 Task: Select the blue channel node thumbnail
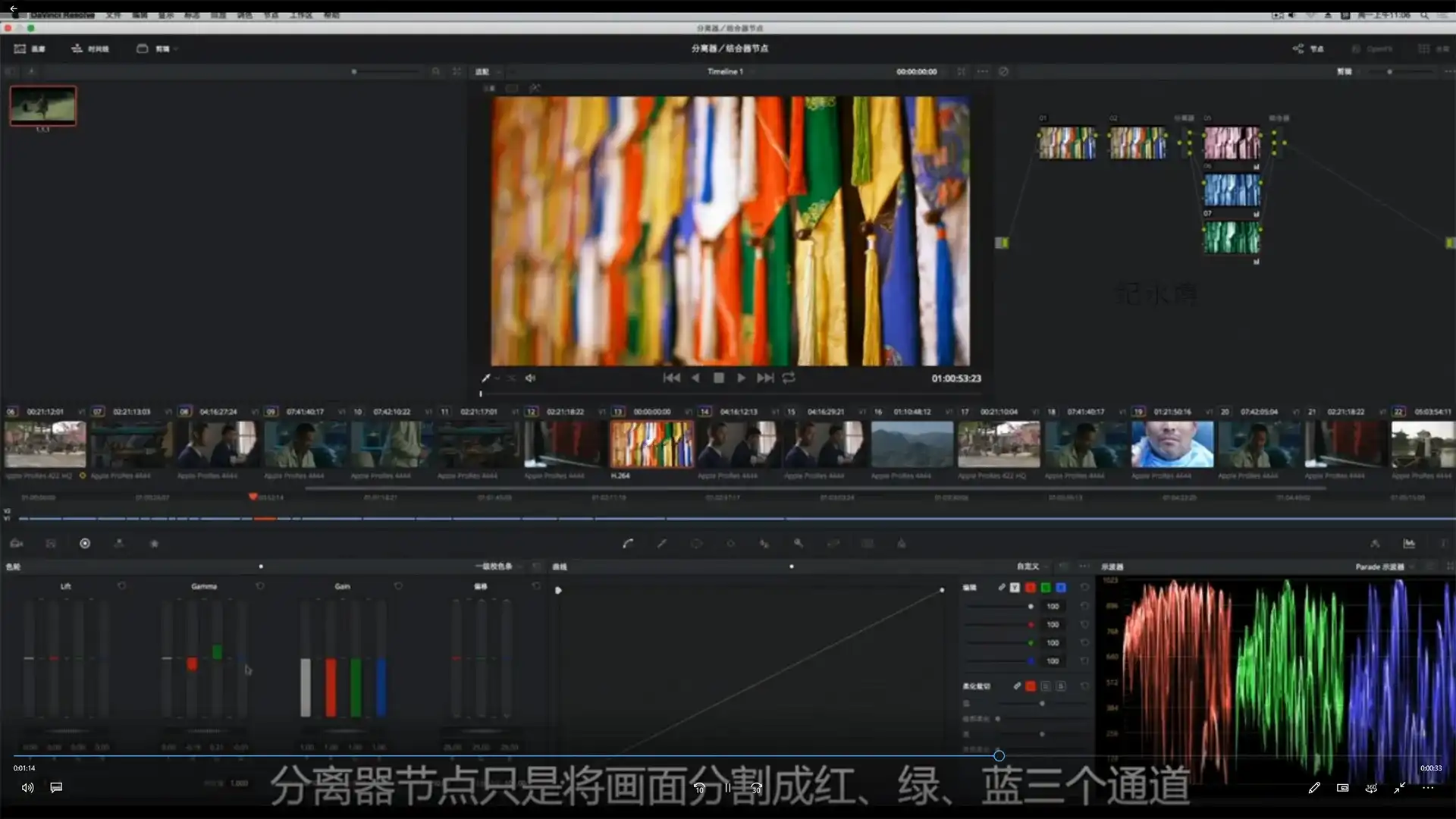1232,190
